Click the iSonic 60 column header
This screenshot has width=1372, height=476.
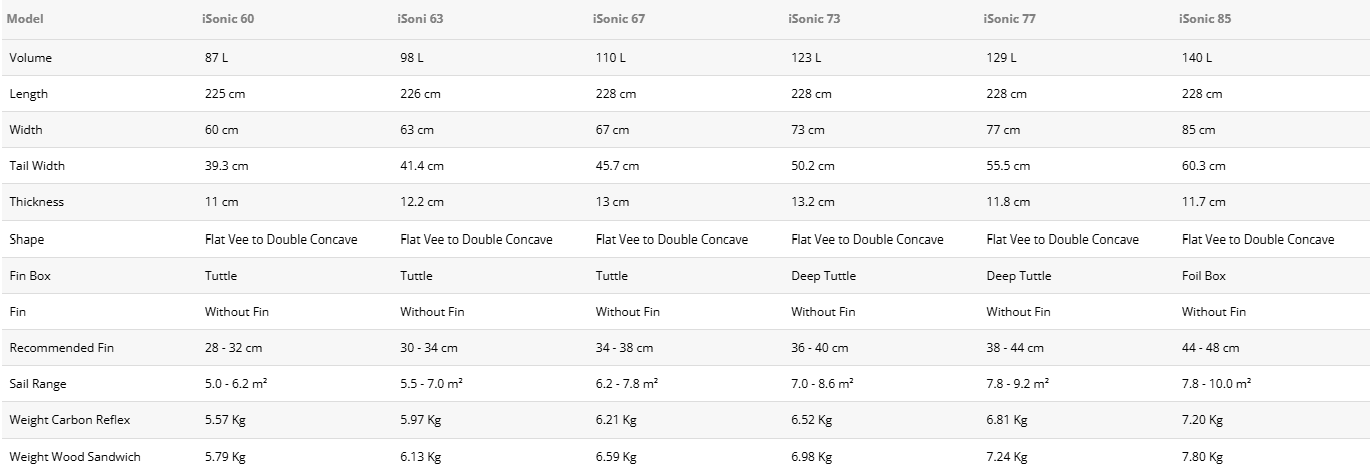click(x=229, y=19)
